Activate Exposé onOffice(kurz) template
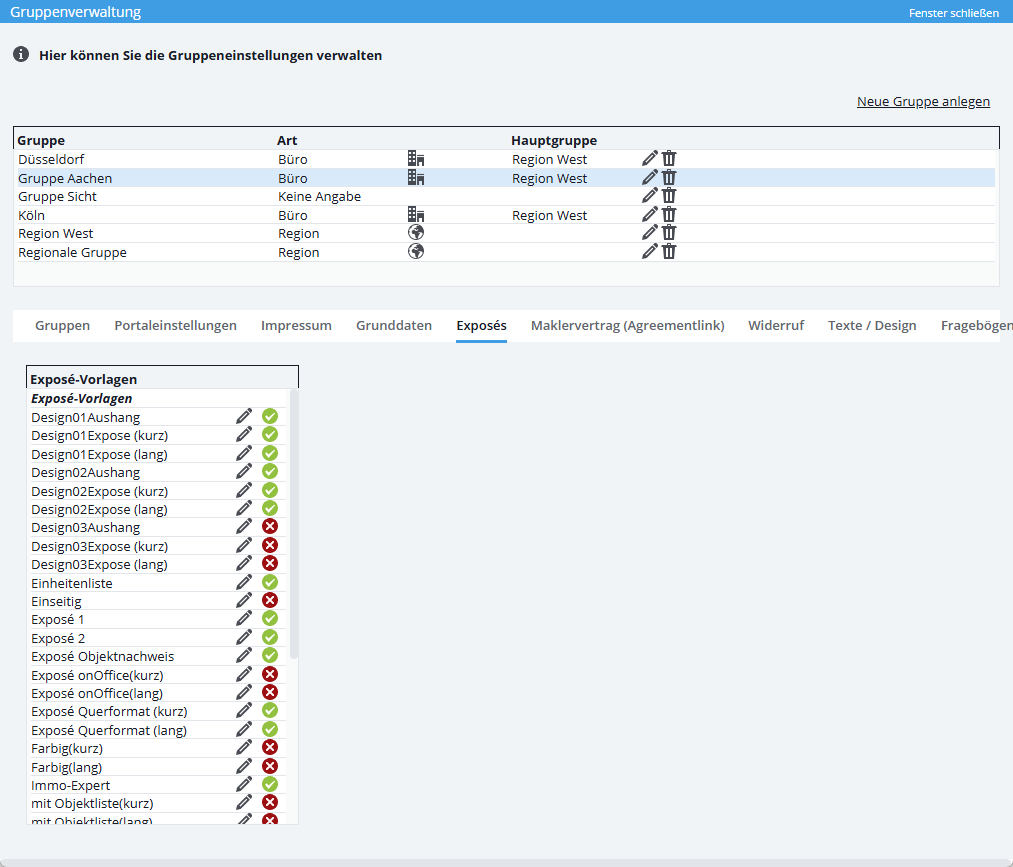 [x=270, y=674]
